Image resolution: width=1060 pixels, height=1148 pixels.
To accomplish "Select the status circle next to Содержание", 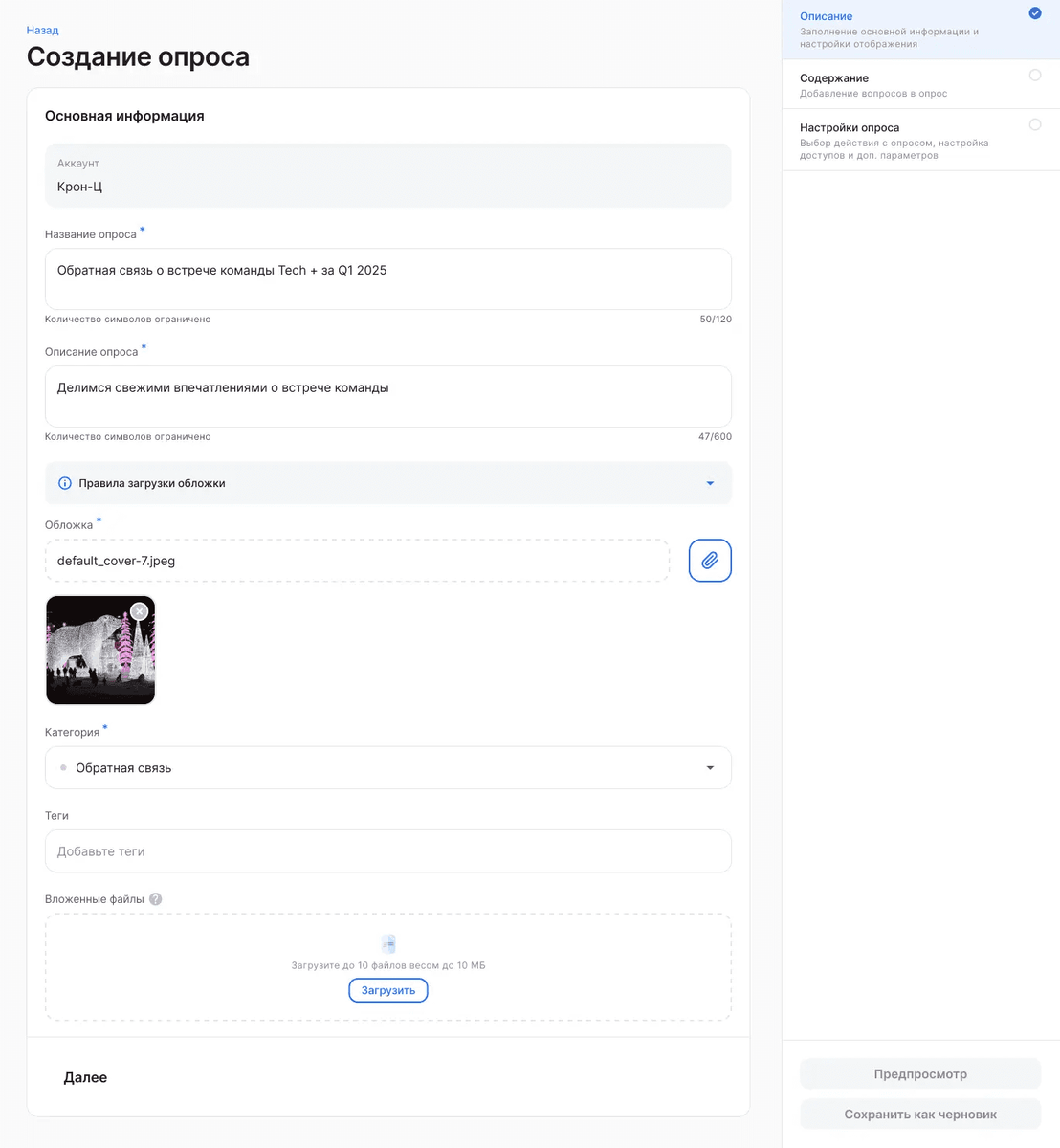I will pyautogui.click(x=1034, y=75).
